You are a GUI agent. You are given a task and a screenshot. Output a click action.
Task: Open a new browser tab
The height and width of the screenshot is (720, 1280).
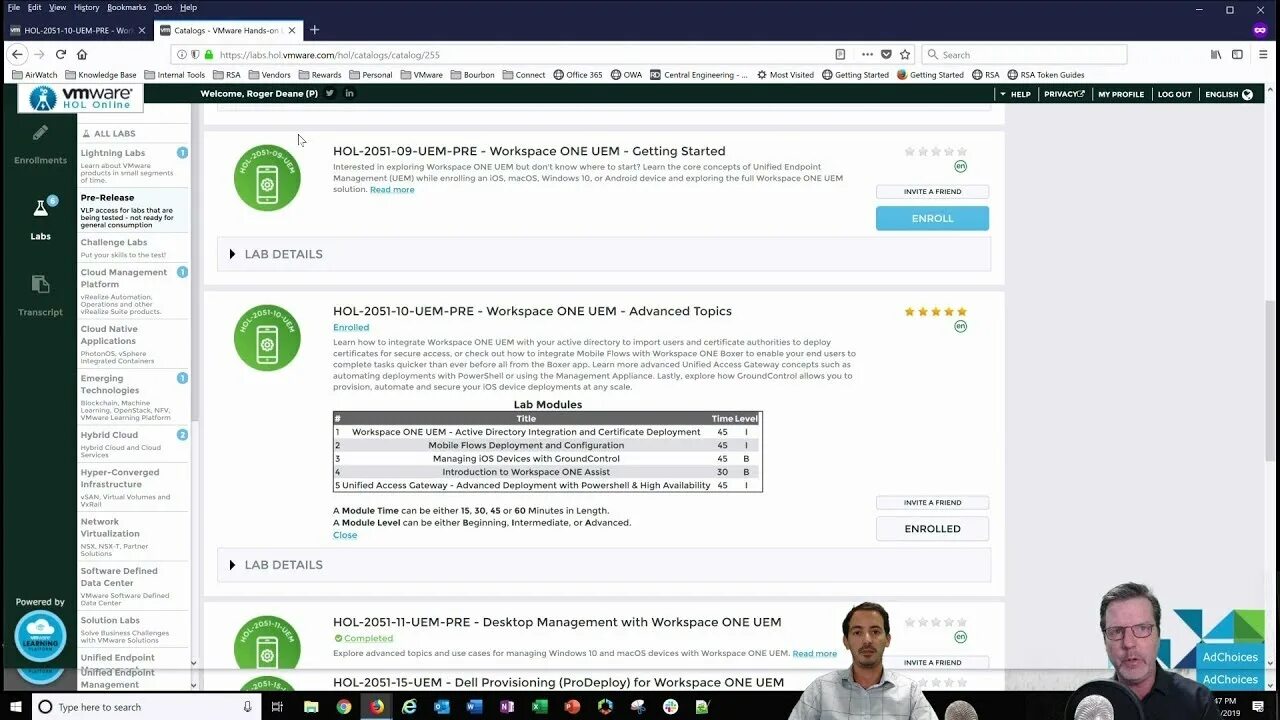(x=314, y=30)
